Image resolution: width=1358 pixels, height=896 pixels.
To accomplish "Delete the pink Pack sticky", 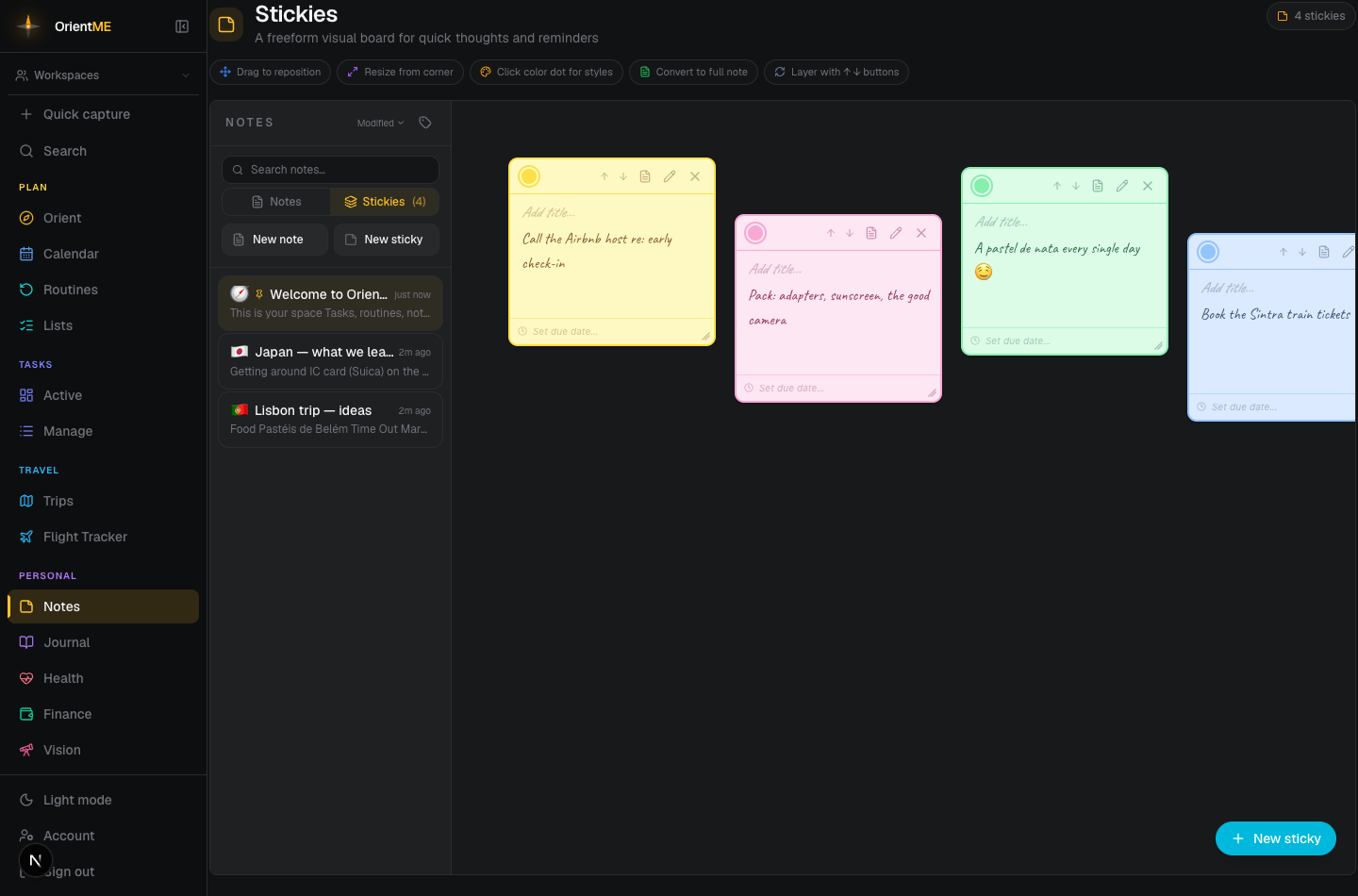I will tap(921, 233).
